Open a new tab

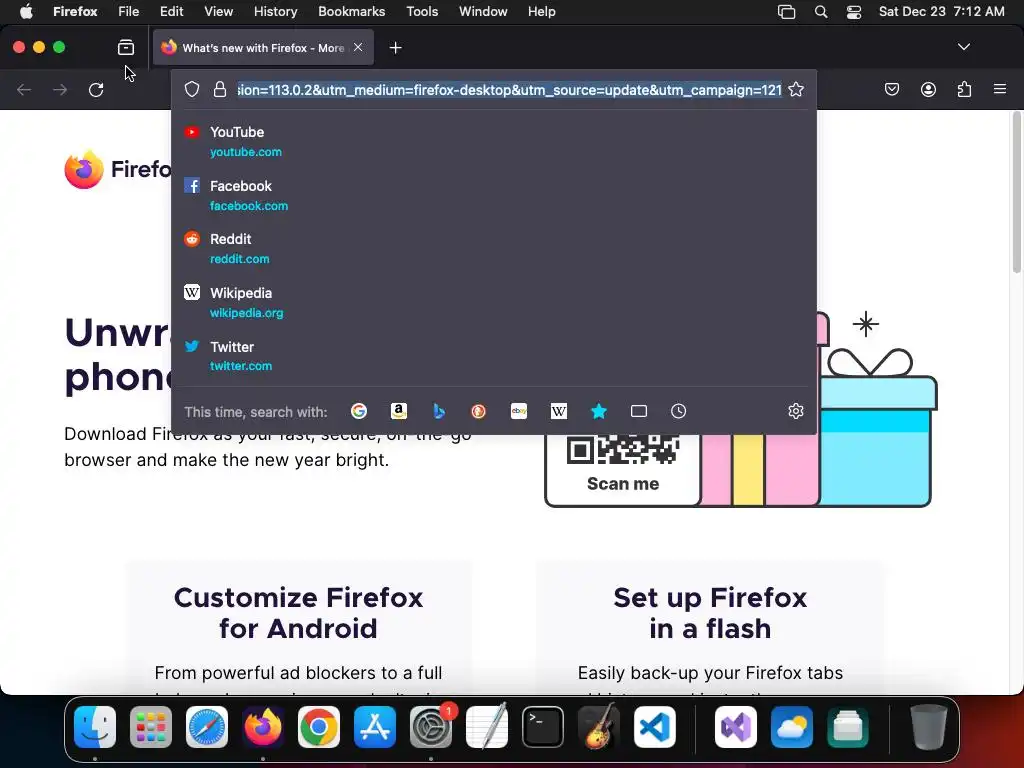click(395, 48)
